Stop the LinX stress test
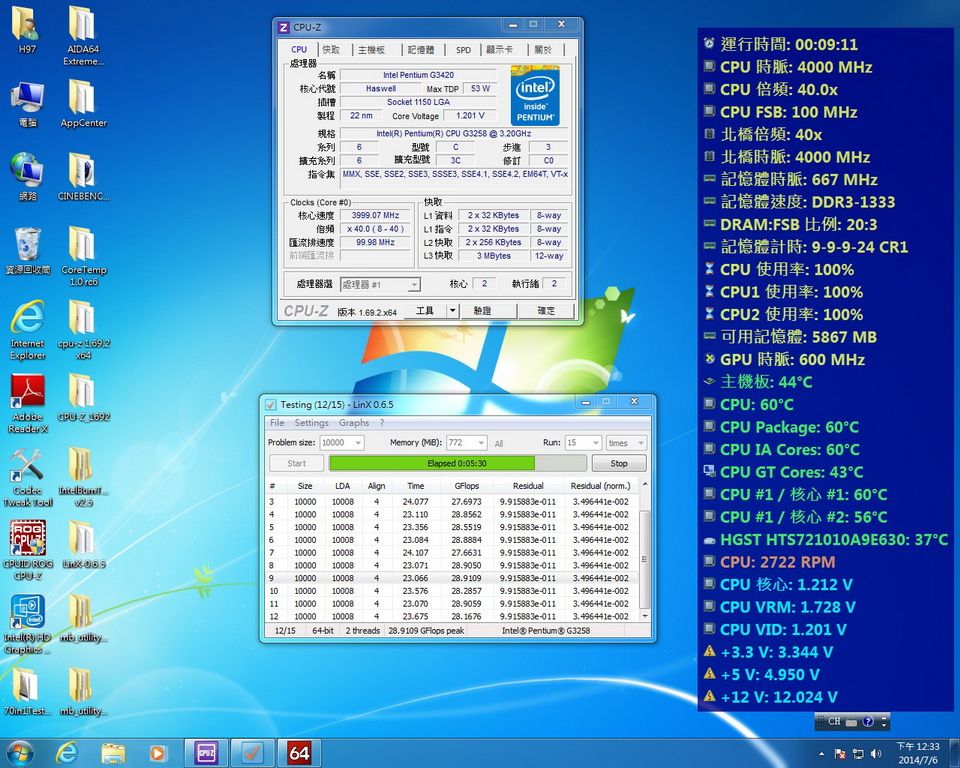 click(x=619, y=464)
